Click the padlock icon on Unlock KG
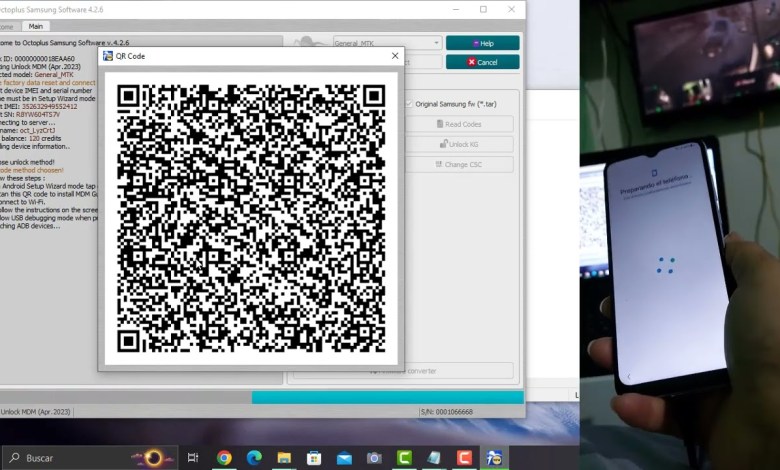Screen dimensions: 780x470 [443, 144]
